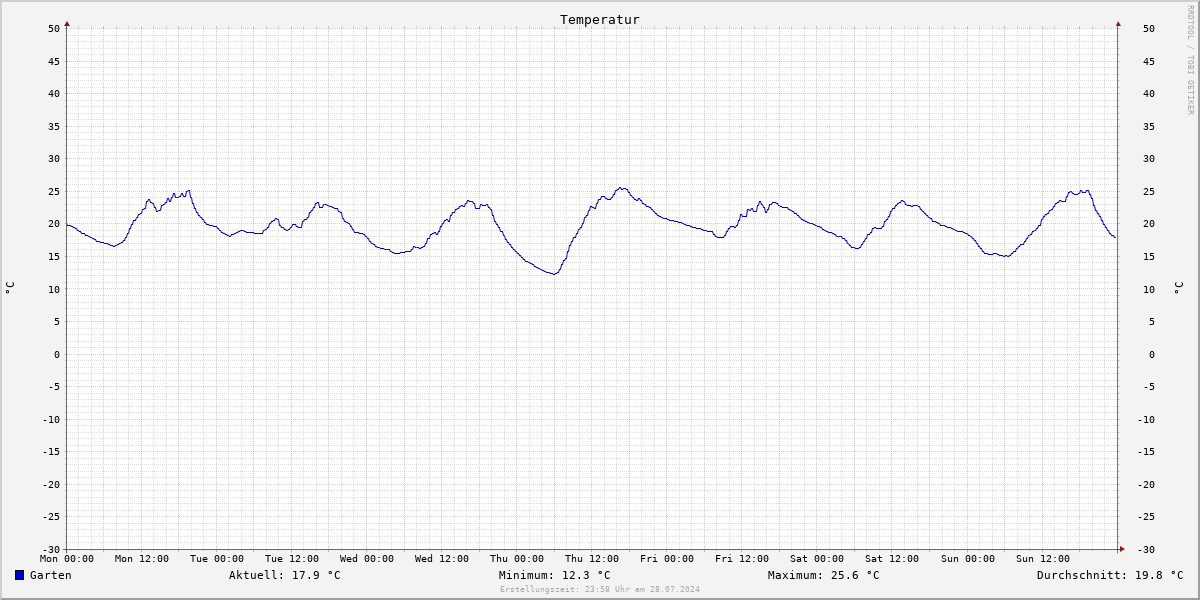This screenshot has height=600, width=1200.
Task: Click the Tue 00:00 time axis label
Action: point(217,559)
